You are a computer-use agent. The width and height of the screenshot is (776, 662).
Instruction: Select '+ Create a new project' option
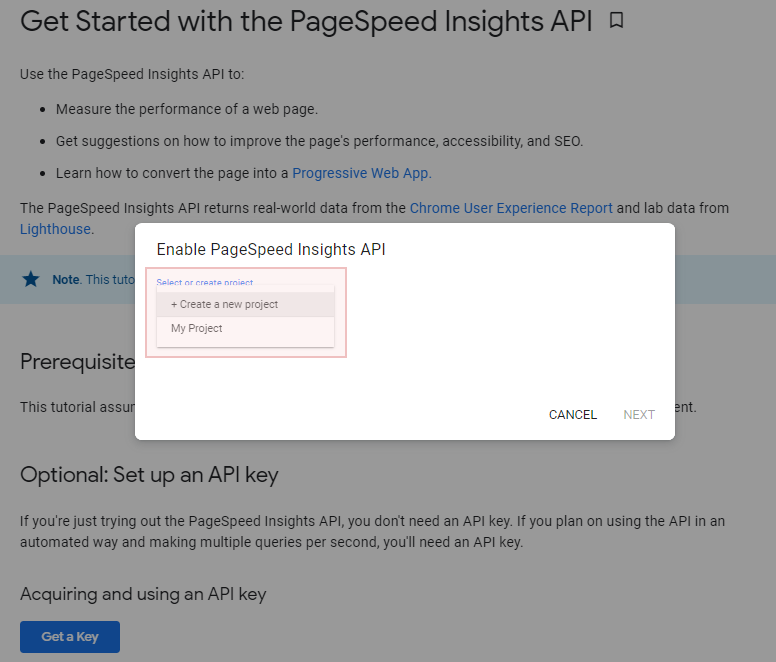245,304
